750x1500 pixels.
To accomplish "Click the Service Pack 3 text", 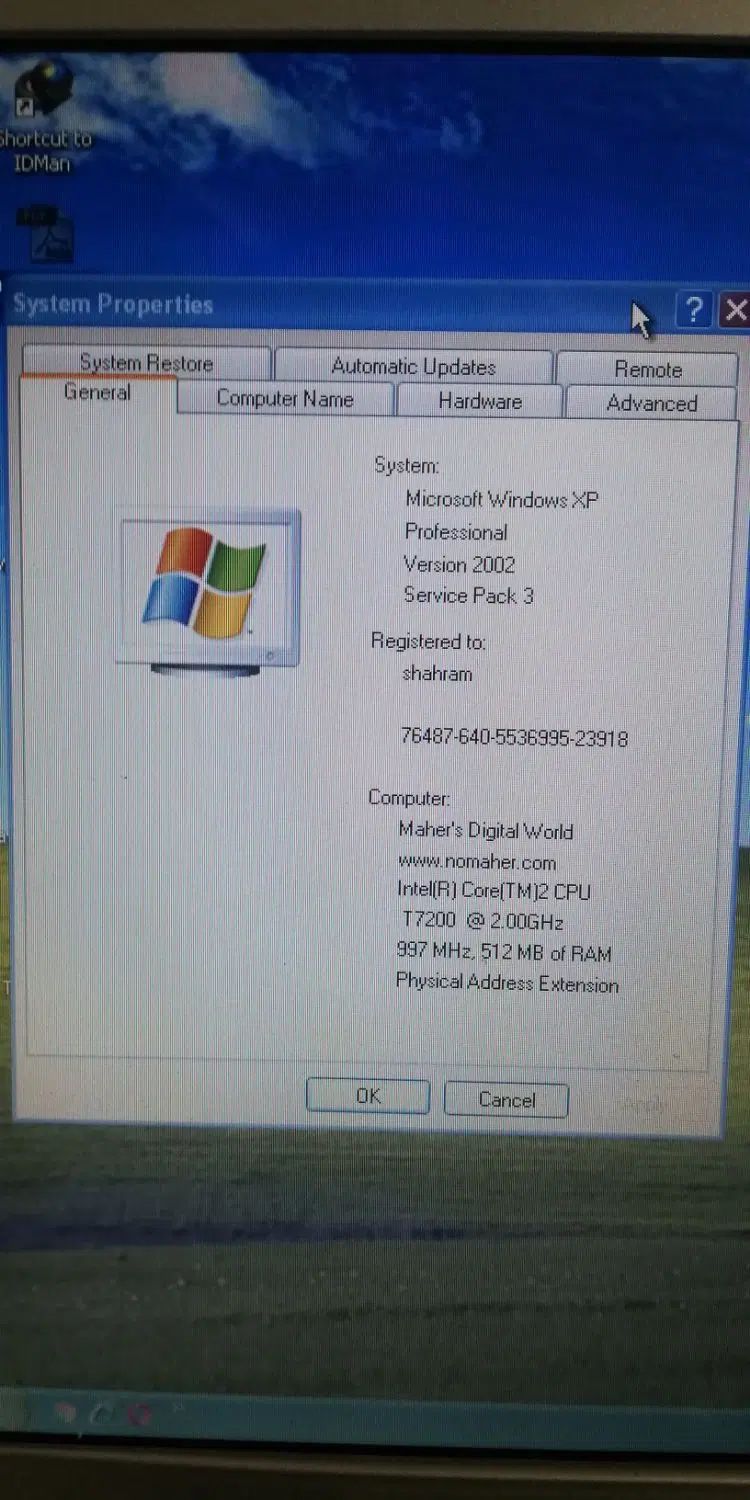I will [468, 595].
